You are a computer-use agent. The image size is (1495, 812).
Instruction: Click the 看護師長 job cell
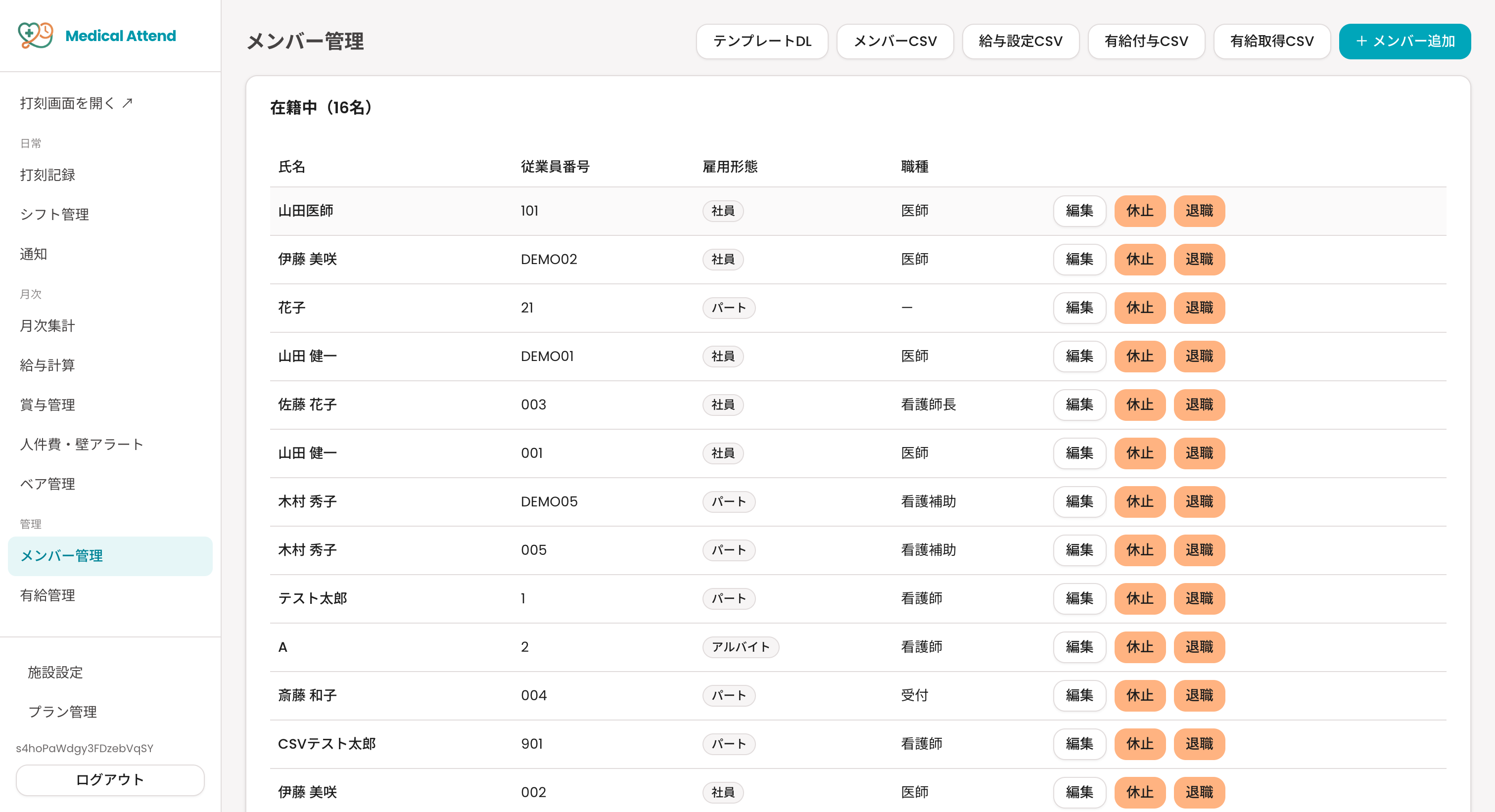click(928, 404)
